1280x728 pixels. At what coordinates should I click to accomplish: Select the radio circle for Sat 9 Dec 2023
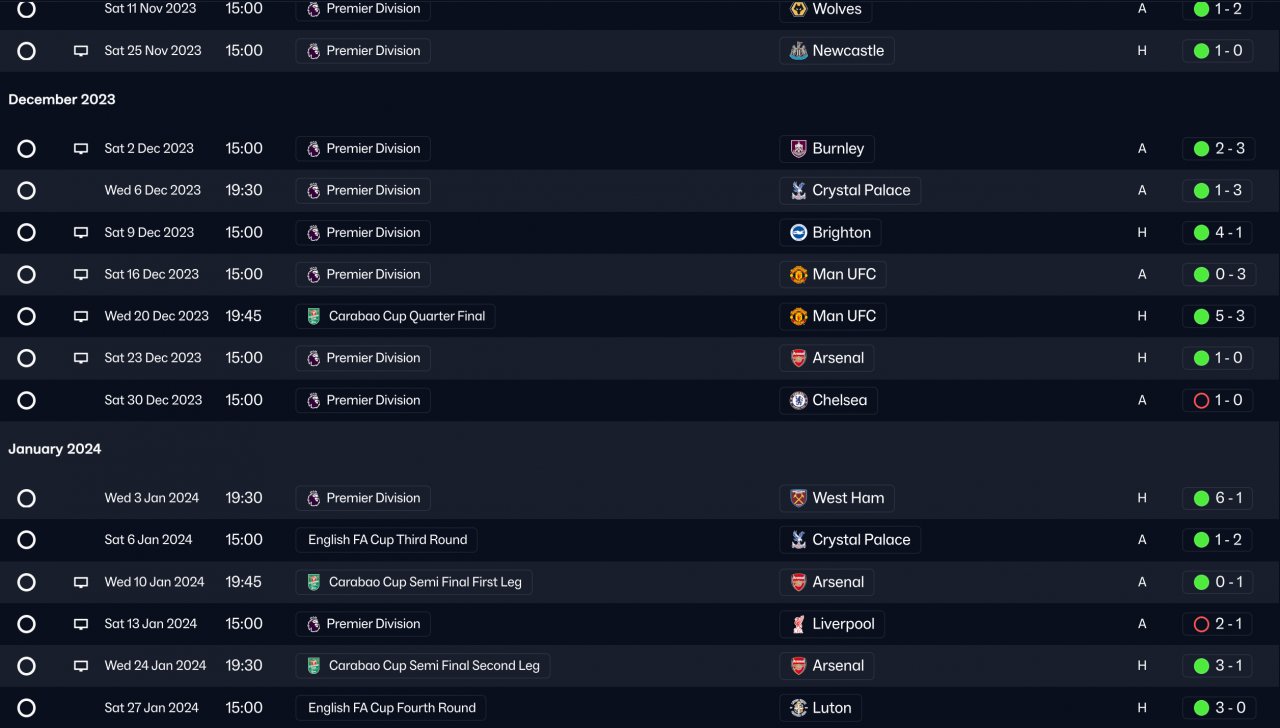27,233
